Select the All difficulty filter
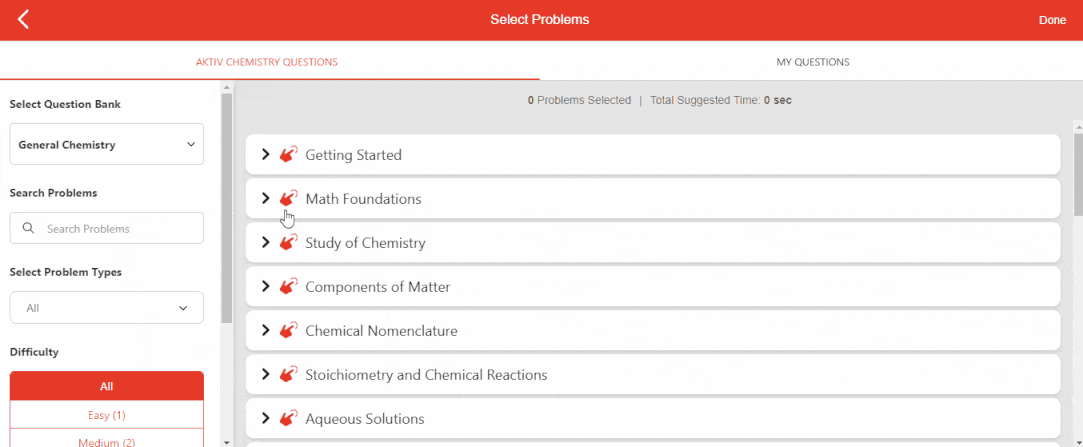1083x447 pixels. [x=107, y=386]
